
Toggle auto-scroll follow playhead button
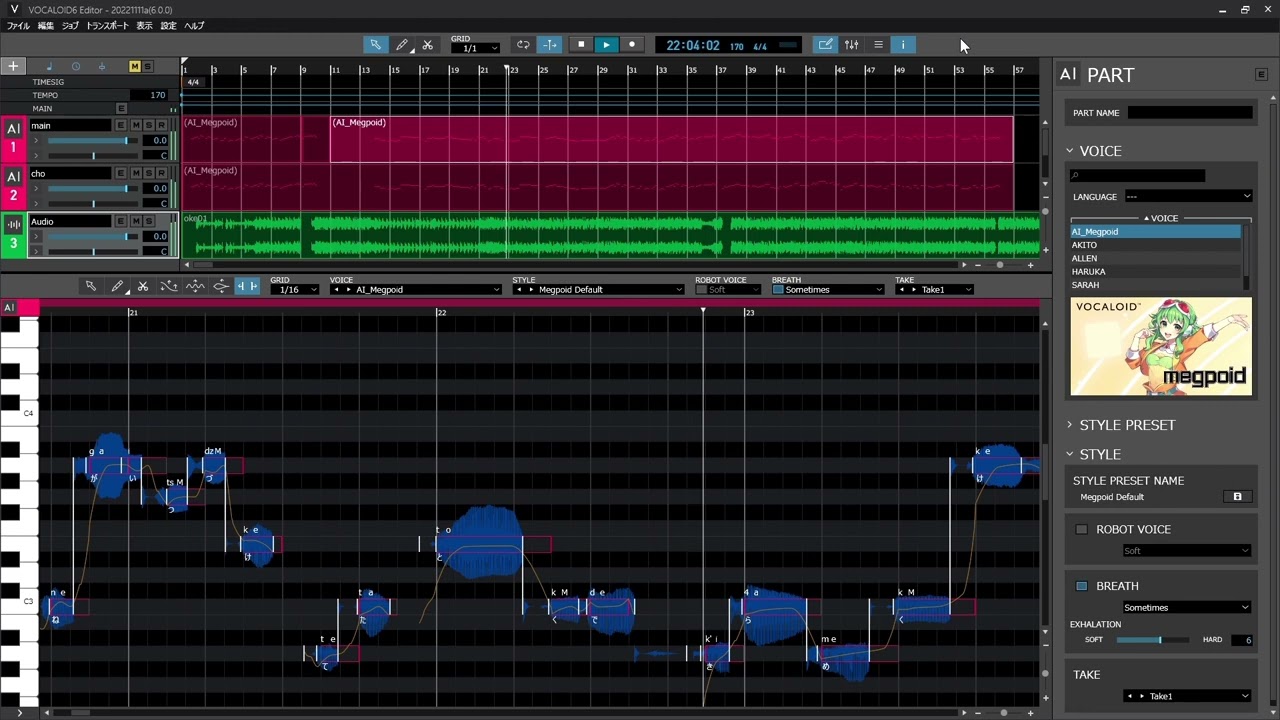tap(550, 45)
